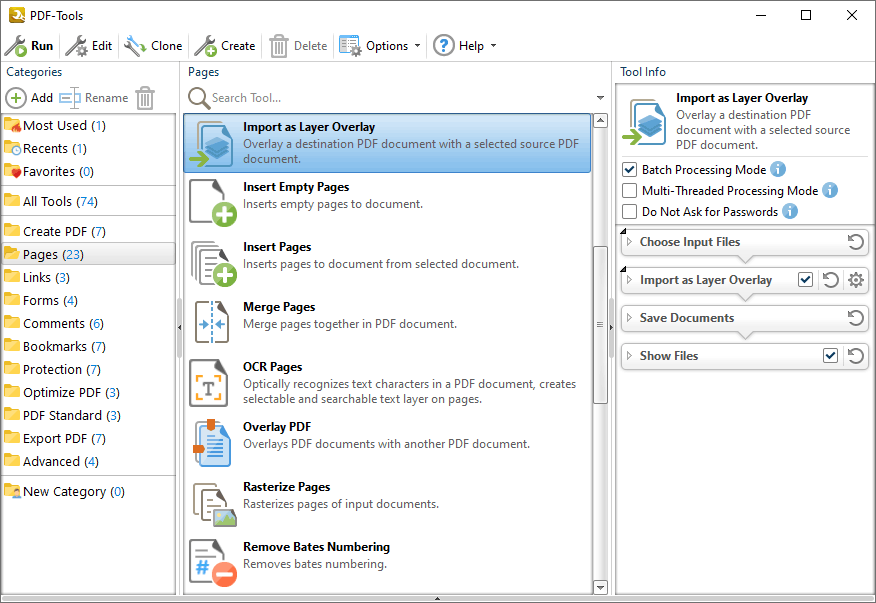This screenshot has height=603, width=876.
Task: Click the Search Tool input field
Action: click(401, 98)
